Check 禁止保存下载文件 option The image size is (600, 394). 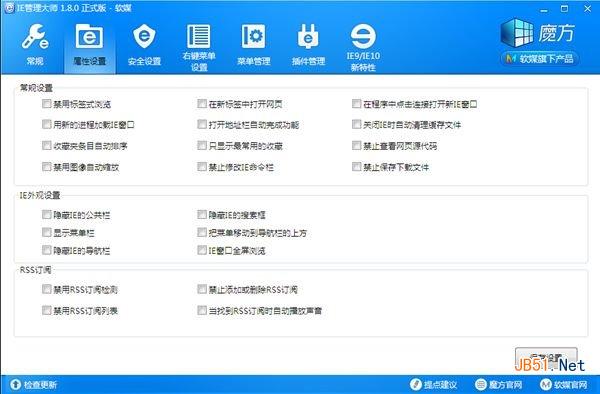[x=357, y=167]
